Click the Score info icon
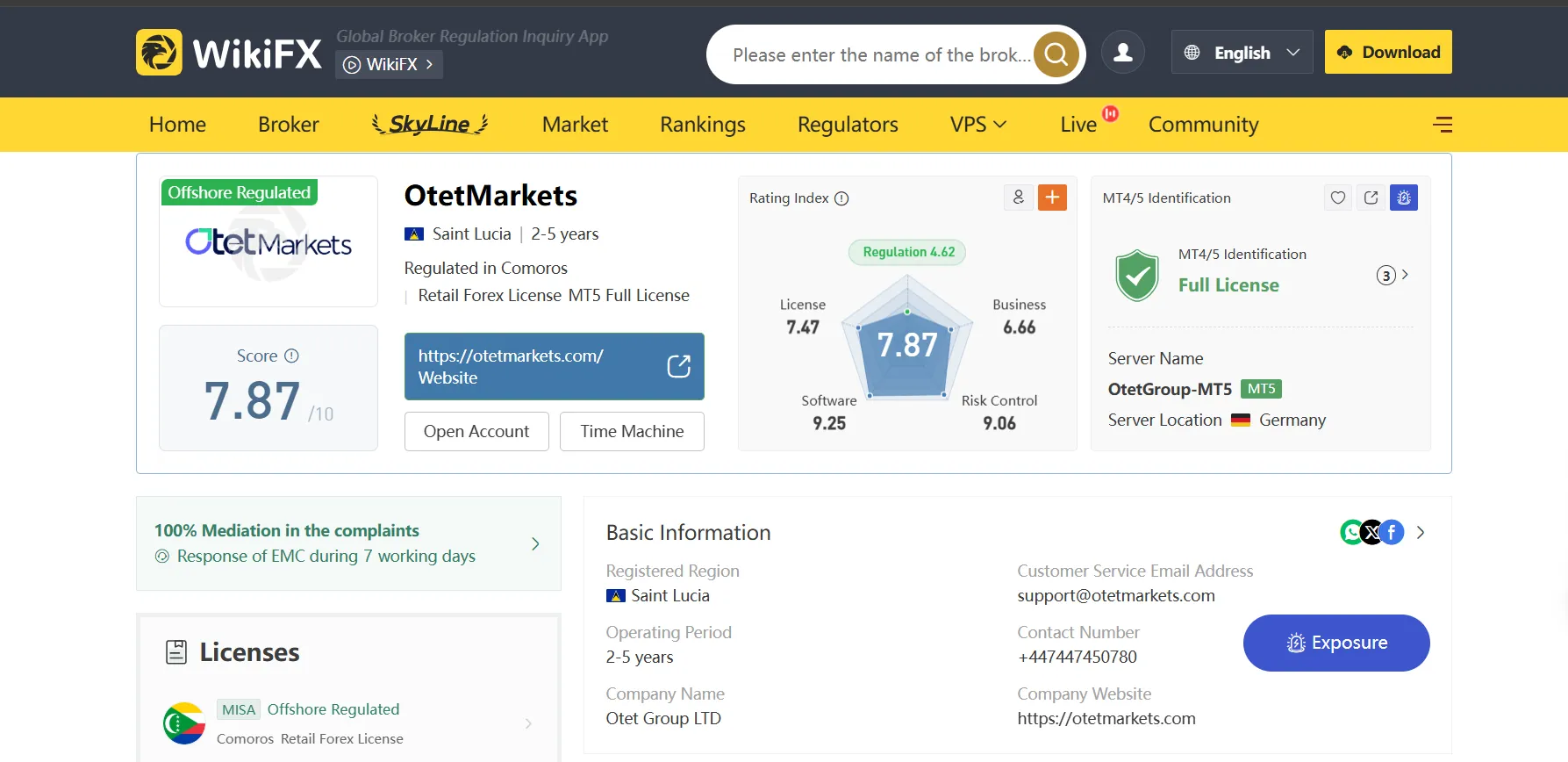1568x762 pixels. pyautogui.click(x=292, y=356)
